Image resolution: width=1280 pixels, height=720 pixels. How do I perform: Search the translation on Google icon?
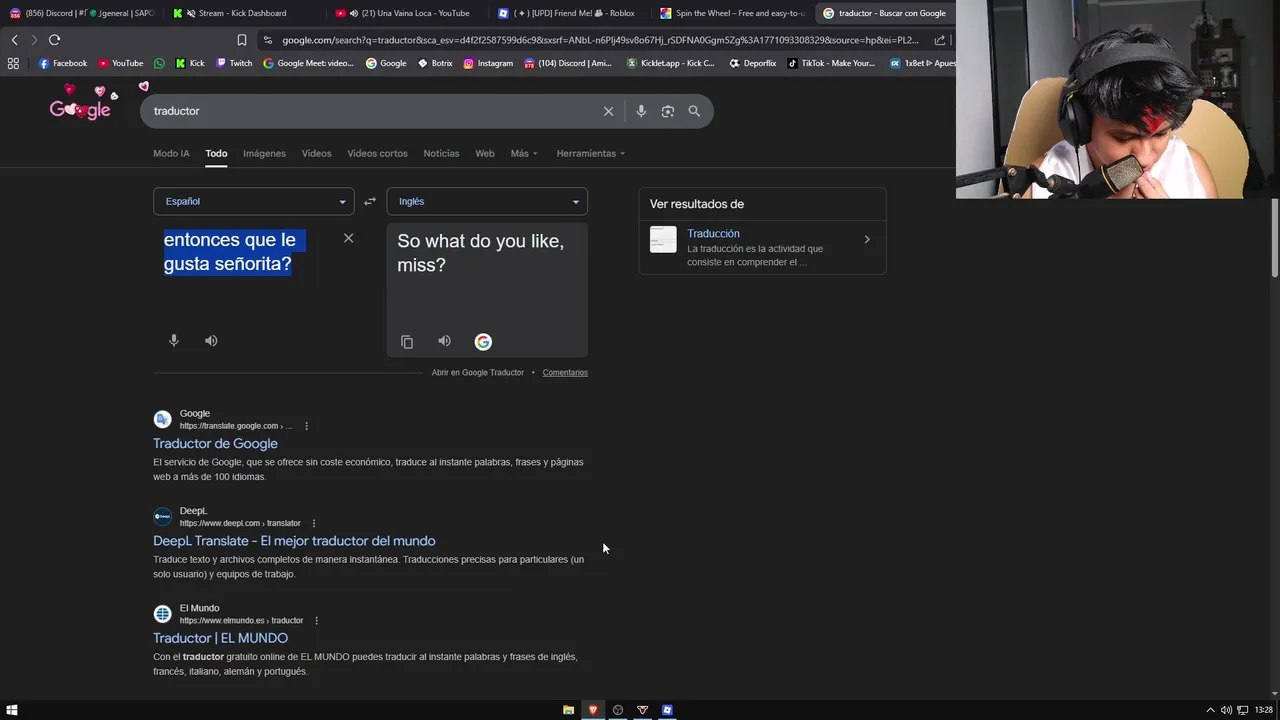[x=483, y=342]
